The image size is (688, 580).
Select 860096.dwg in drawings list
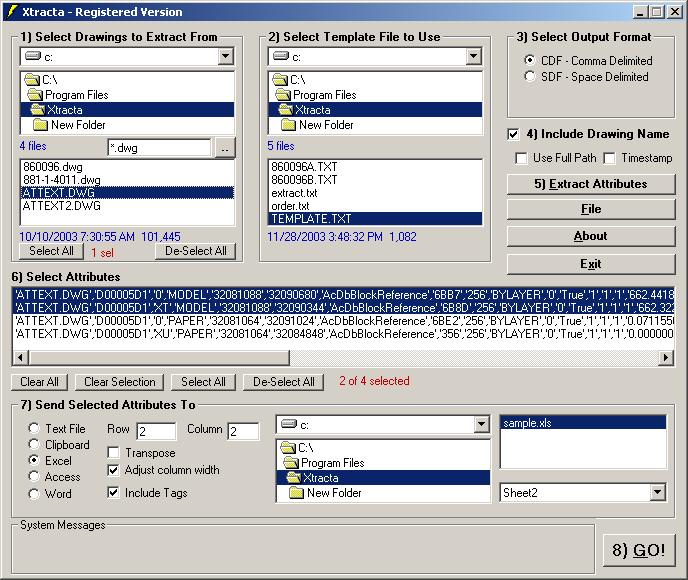click(127, 167)
